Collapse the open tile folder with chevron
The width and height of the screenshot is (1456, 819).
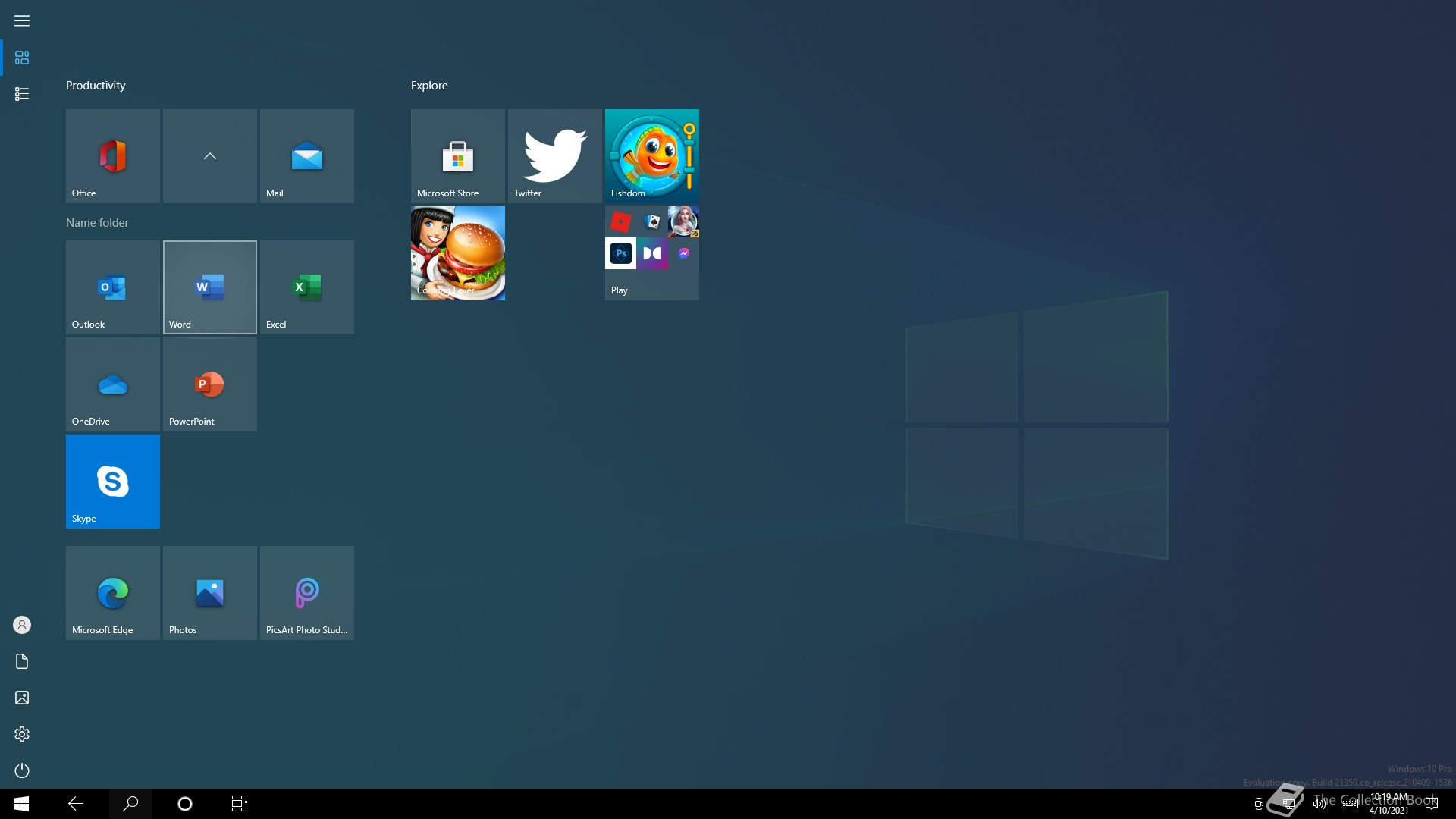click(x=209, y=155)
